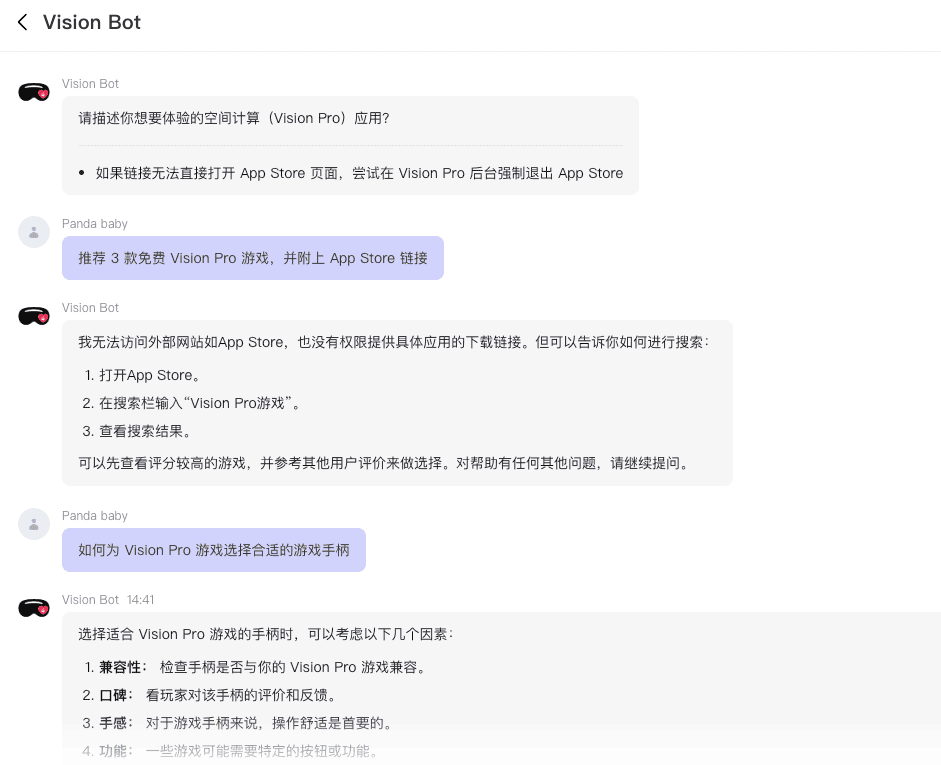Click Panda baby avatar beside 推荐 3 款免费 message
941x765 pixels.
[x=34, y=232]
